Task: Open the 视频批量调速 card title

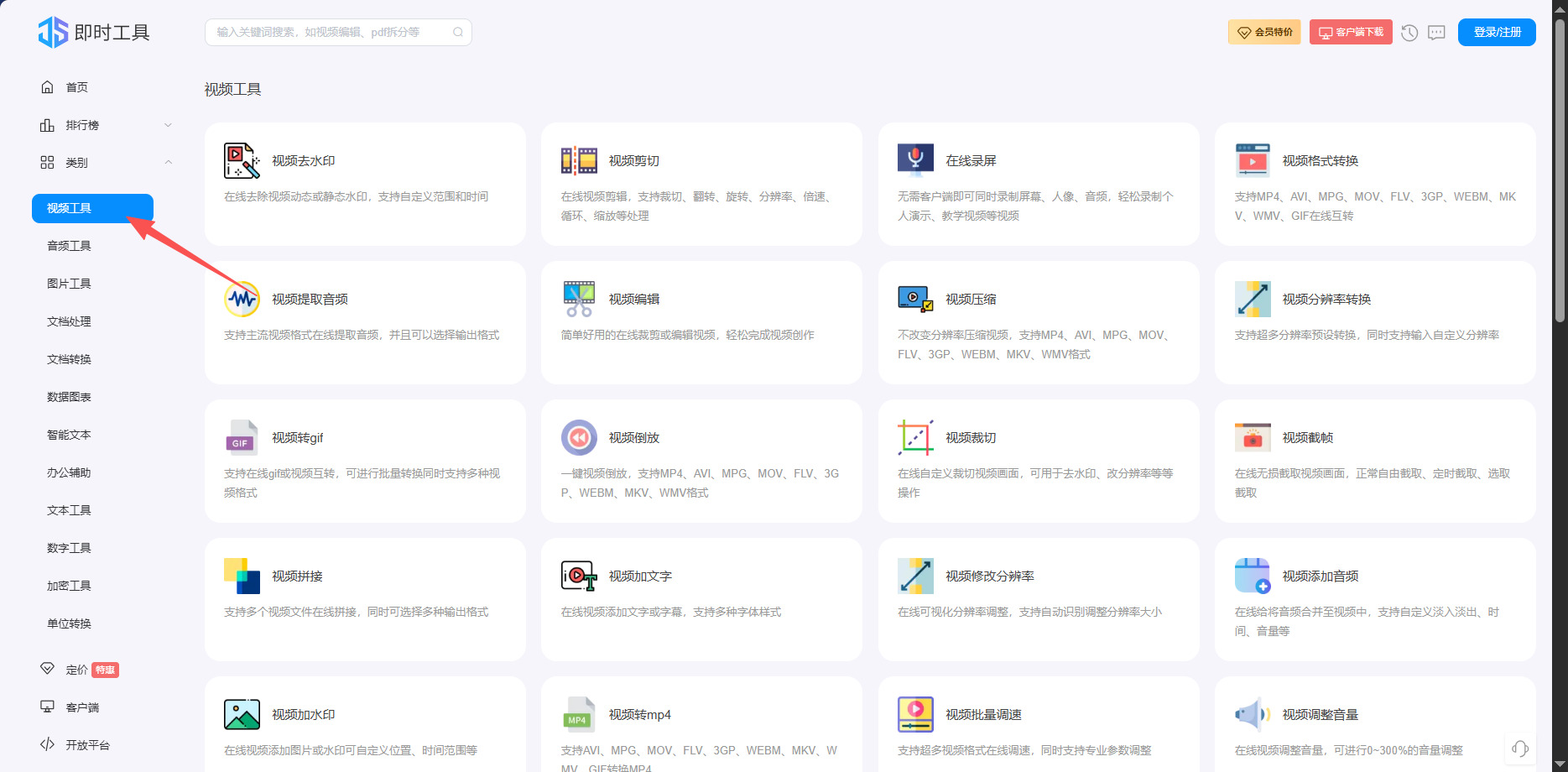Action: (x=983, y=715)
